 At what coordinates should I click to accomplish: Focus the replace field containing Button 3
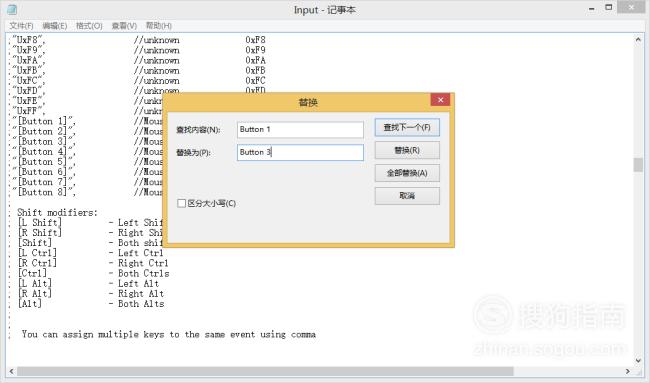300,152
